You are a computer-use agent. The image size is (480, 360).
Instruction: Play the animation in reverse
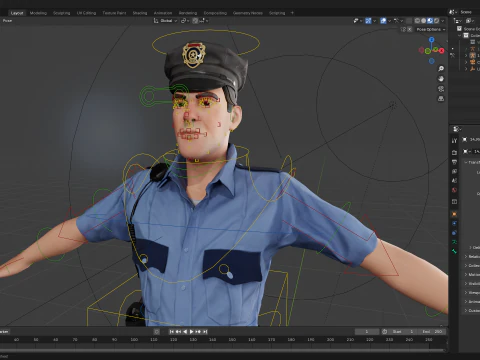click(x=185, y=332)
